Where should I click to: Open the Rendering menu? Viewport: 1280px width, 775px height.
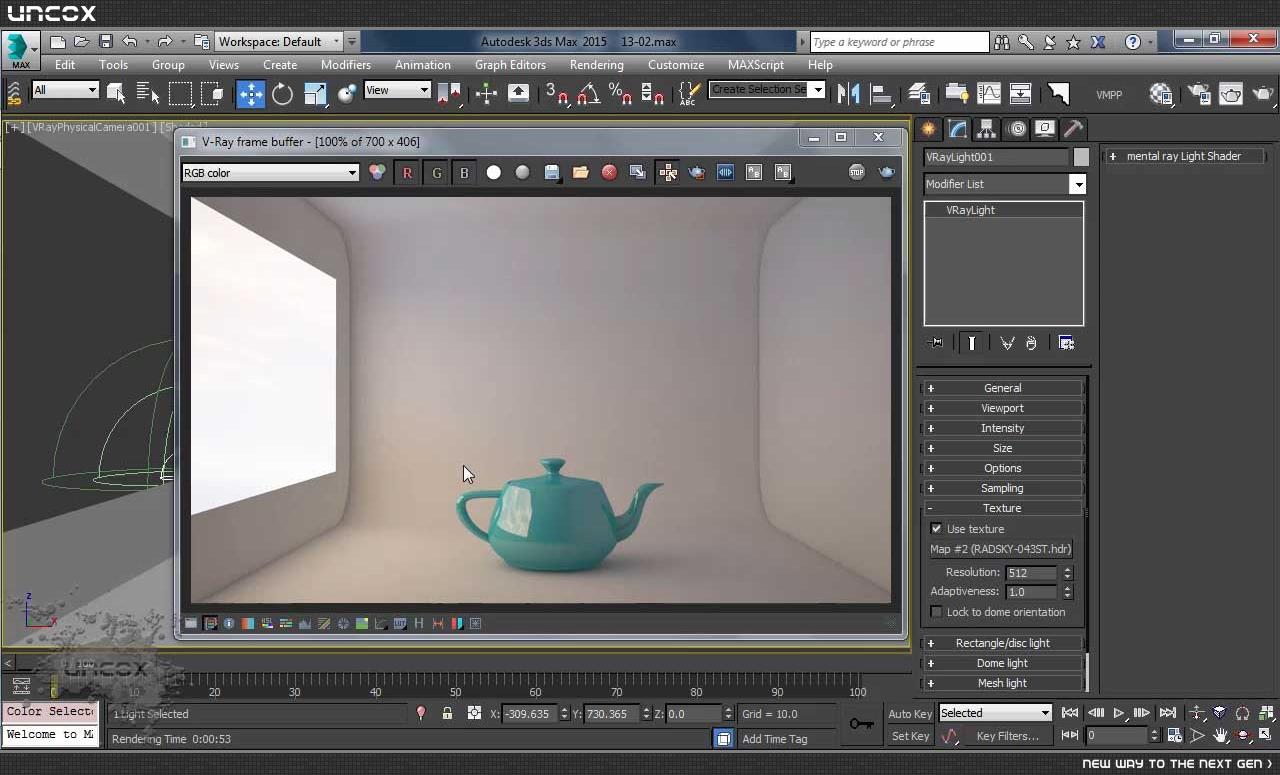pyautogui.click(x=597, y=65)
